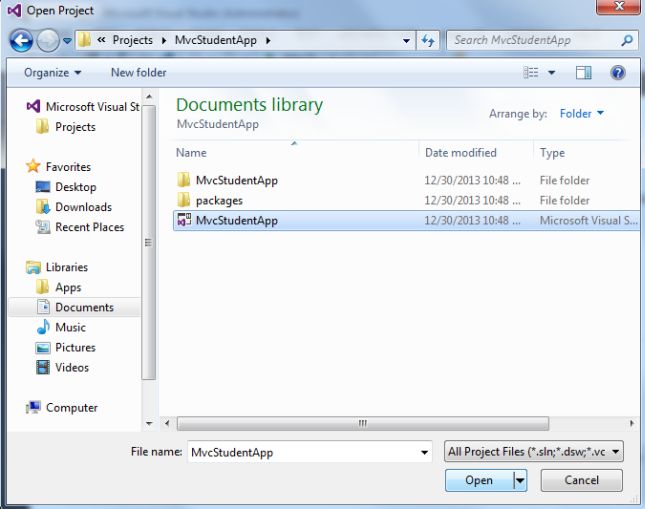Select Videos library in navigation pane

pos(63,367)
